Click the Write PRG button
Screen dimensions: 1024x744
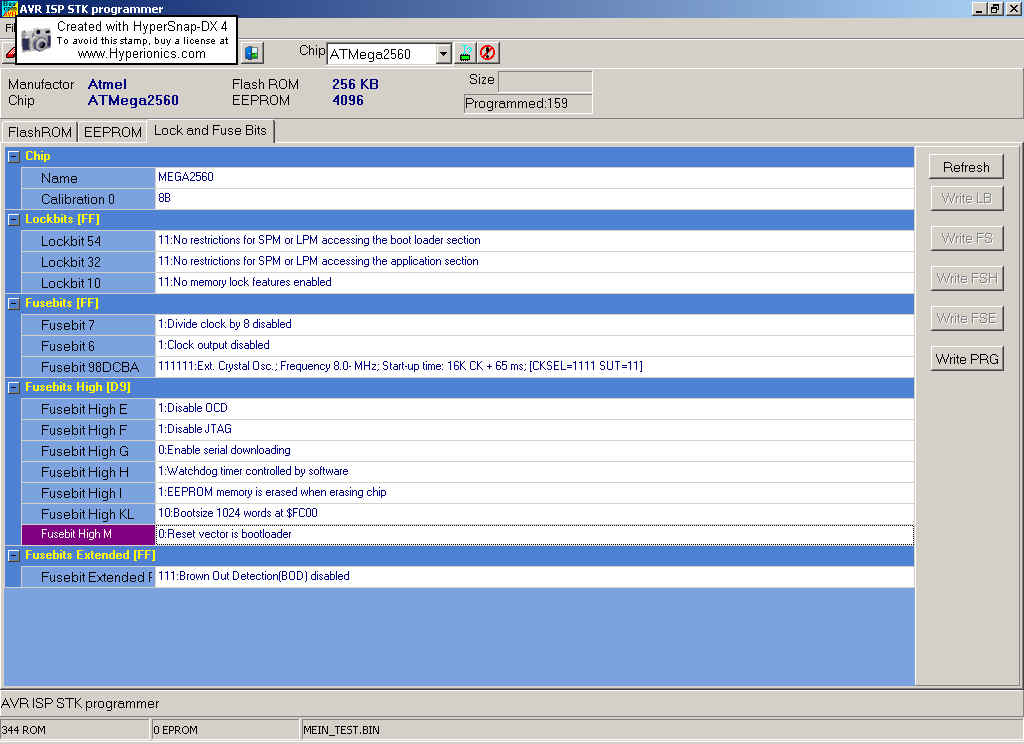[x=966, y=359]
